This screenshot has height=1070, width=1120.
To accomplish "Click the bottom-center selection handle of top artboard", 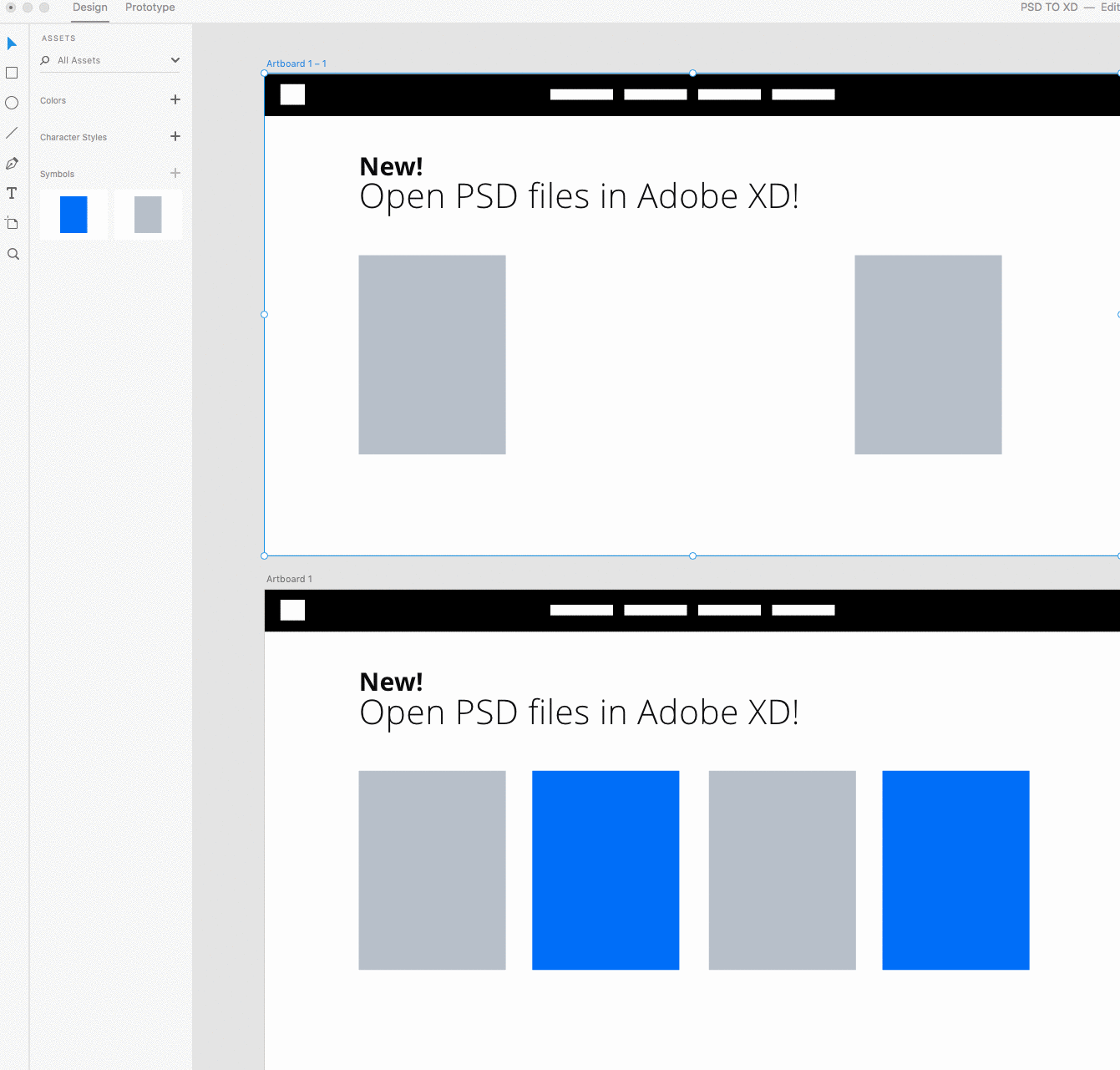I will coord(692,555).
